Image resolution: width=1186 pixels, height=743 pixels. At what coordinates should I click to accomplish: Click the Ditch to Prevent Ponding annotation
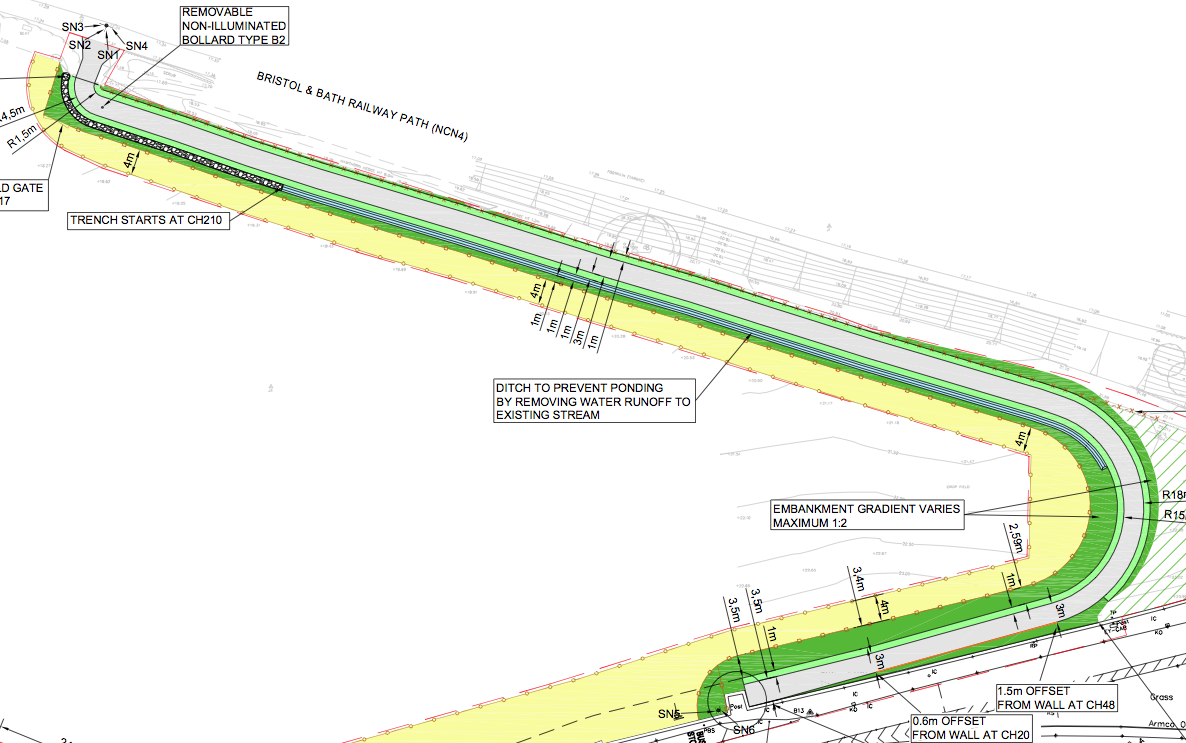click(592, 401)
